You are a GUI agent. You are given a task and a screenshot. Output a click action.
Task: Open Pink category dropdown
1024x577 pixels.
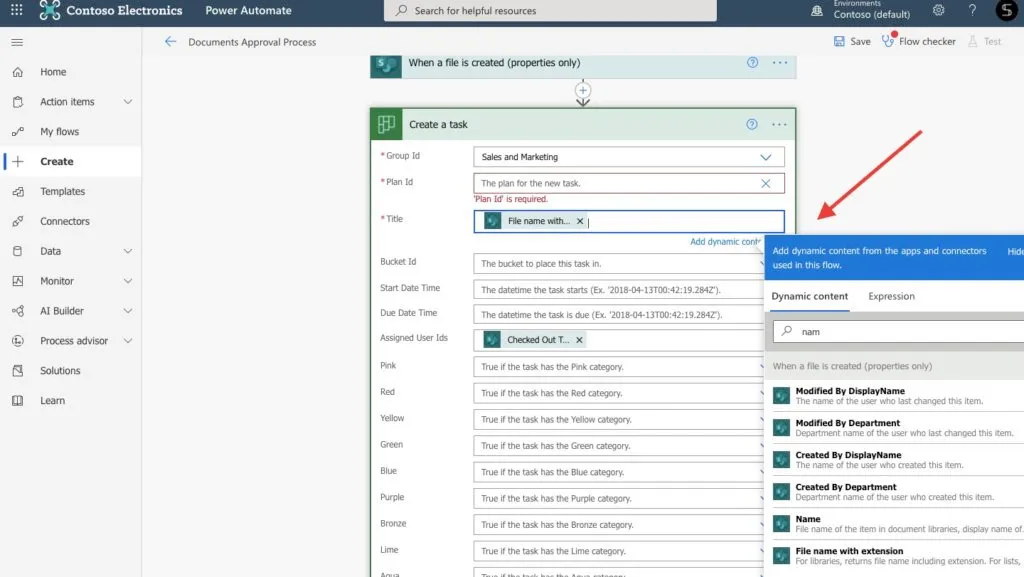point(618,367)
